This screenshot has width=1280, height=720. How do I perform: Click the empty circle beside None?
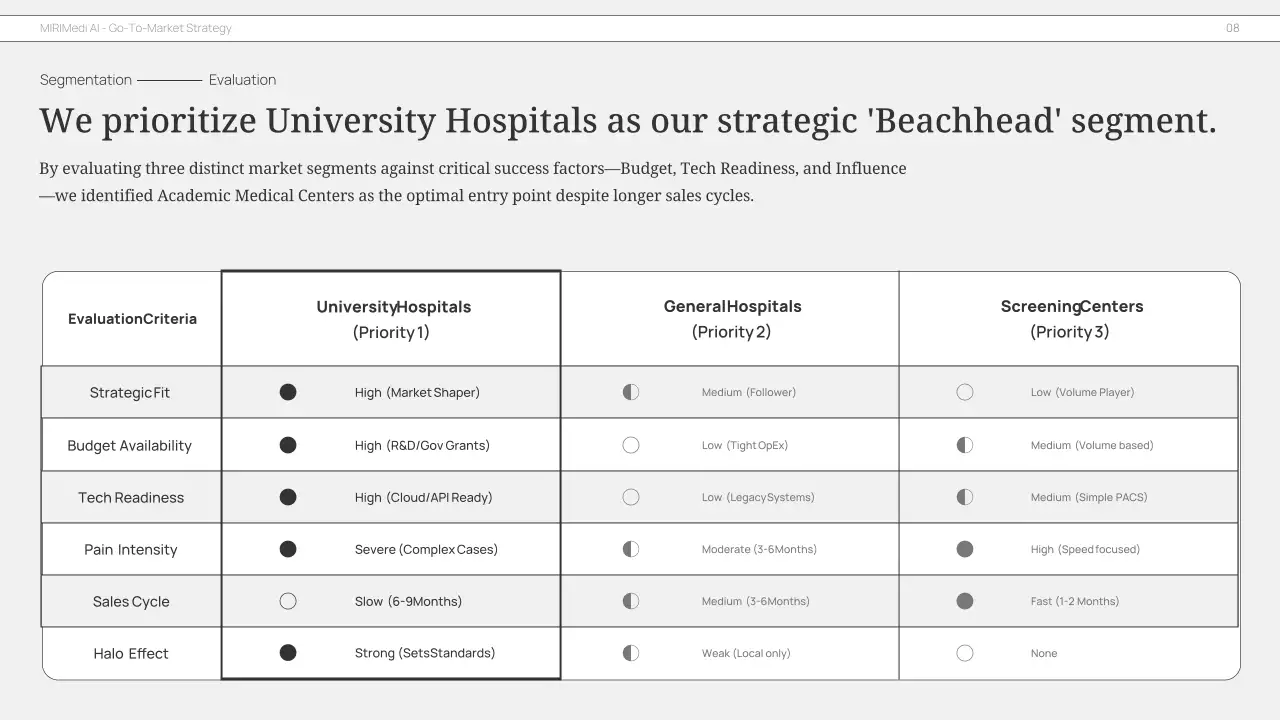click(965, 653)
